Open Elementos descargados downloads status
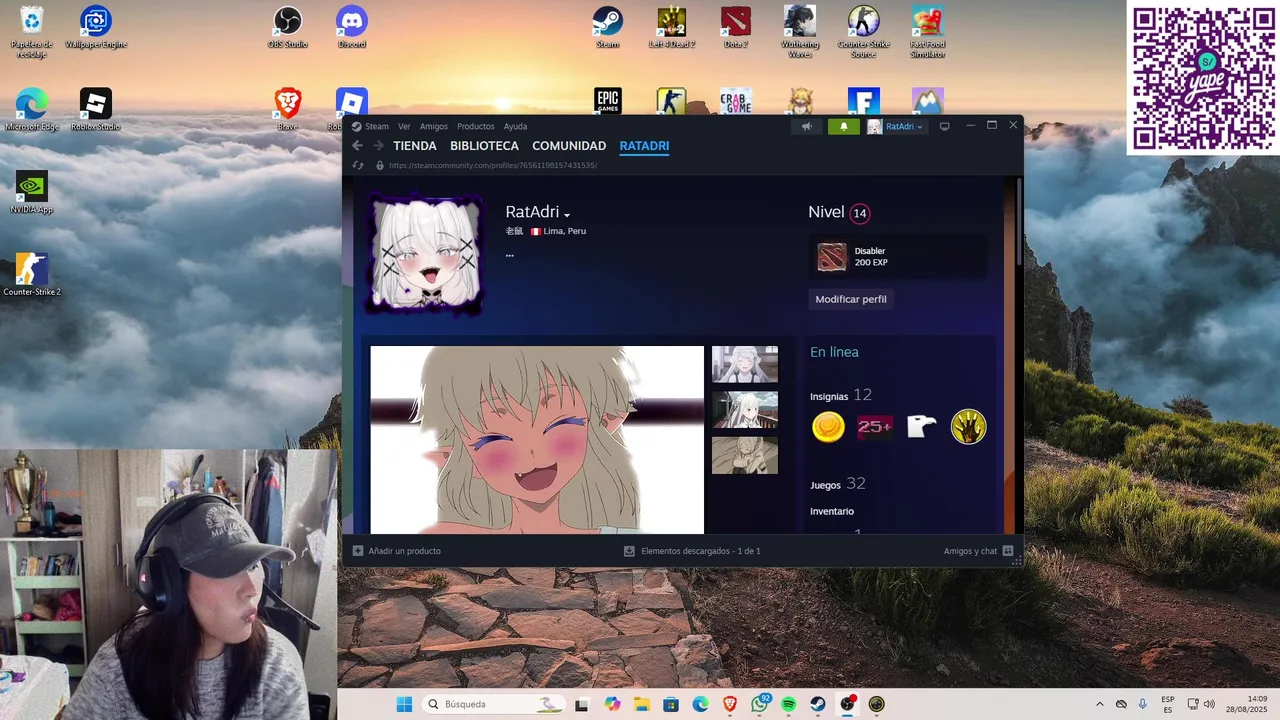The image size is (1280, 720). [692, 551]
